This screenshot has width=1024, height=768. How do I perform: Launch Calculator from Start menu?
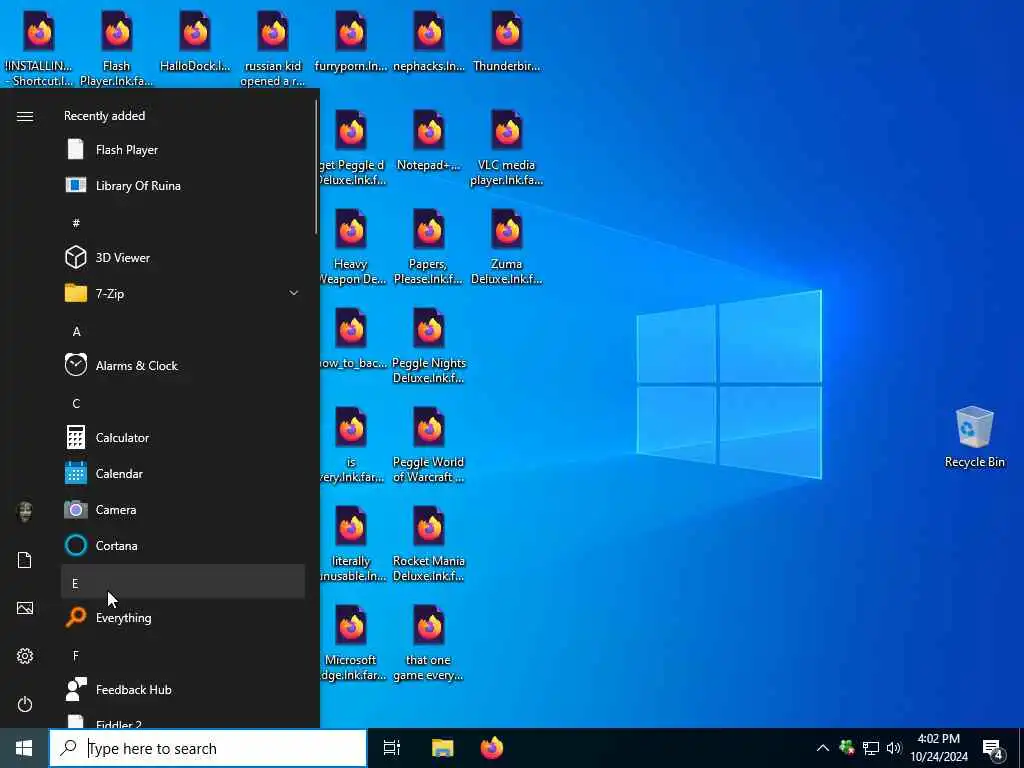(x=183, y=437)
